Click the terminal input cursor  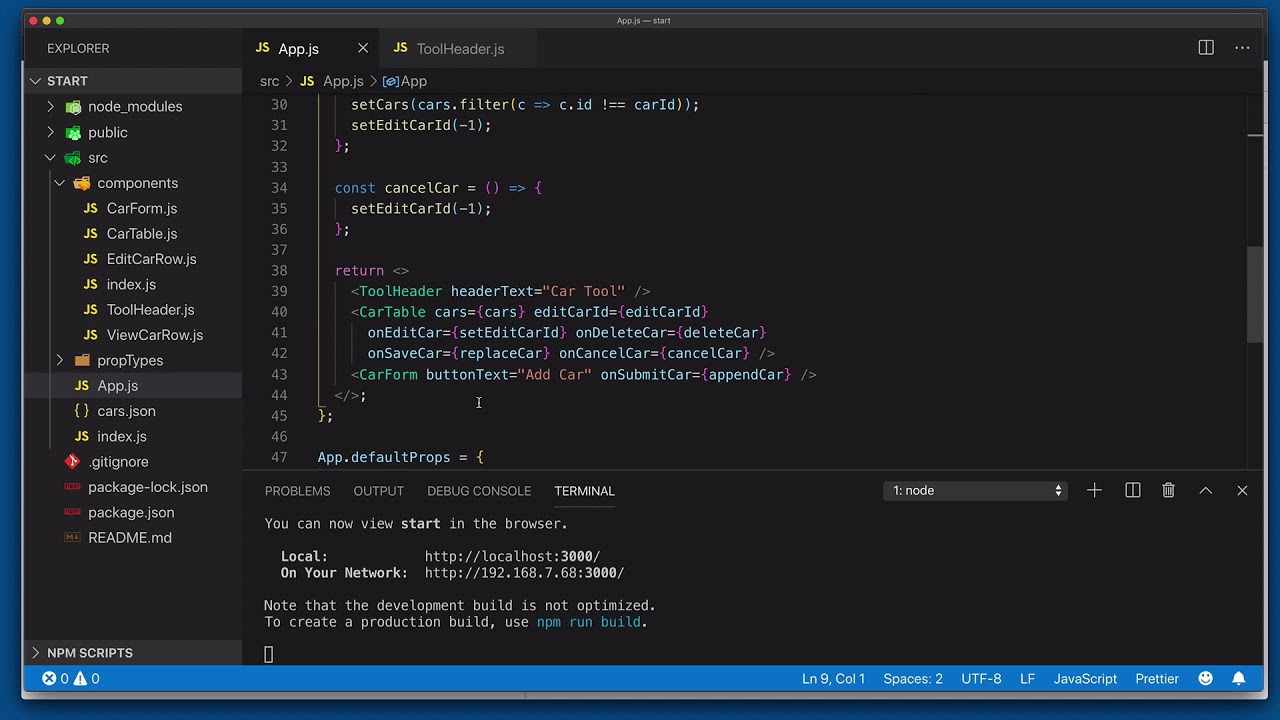tap(268, 654)
